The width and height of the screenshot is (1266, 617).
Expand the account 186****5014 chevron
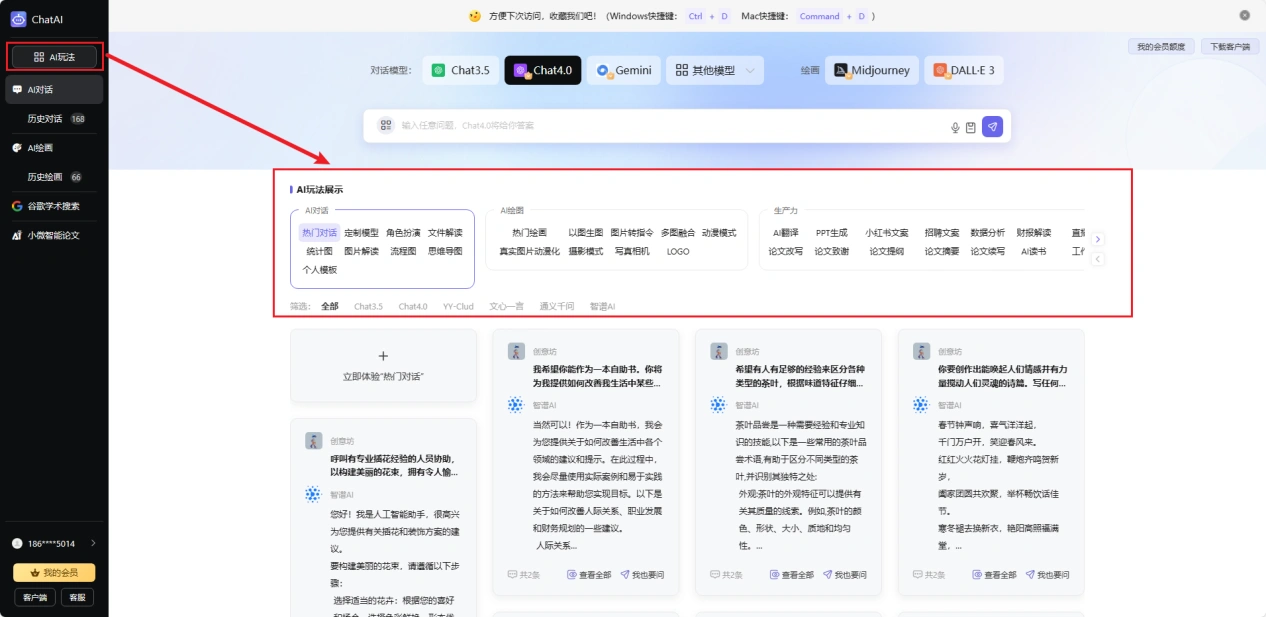click(x=93, y=543)
